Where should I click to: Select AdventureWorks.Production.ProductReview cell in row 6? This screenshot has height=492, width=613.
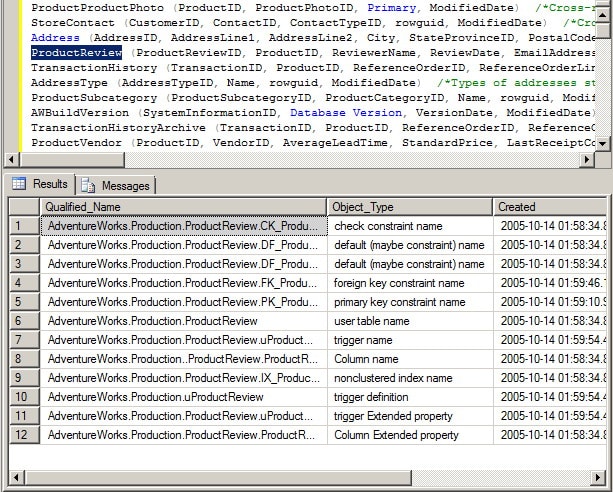click(184, 321)
